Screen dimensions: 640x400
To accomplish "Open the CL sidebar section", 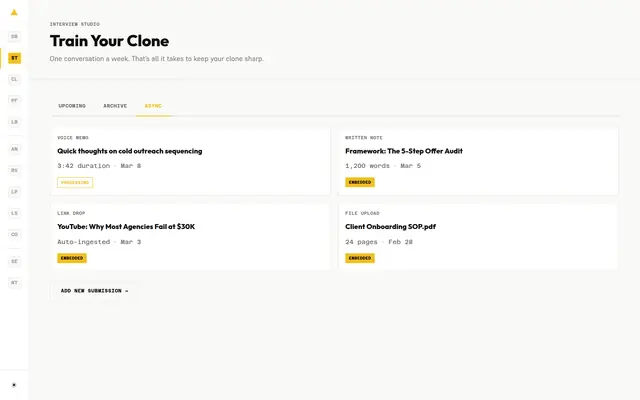I will (14, 79).
